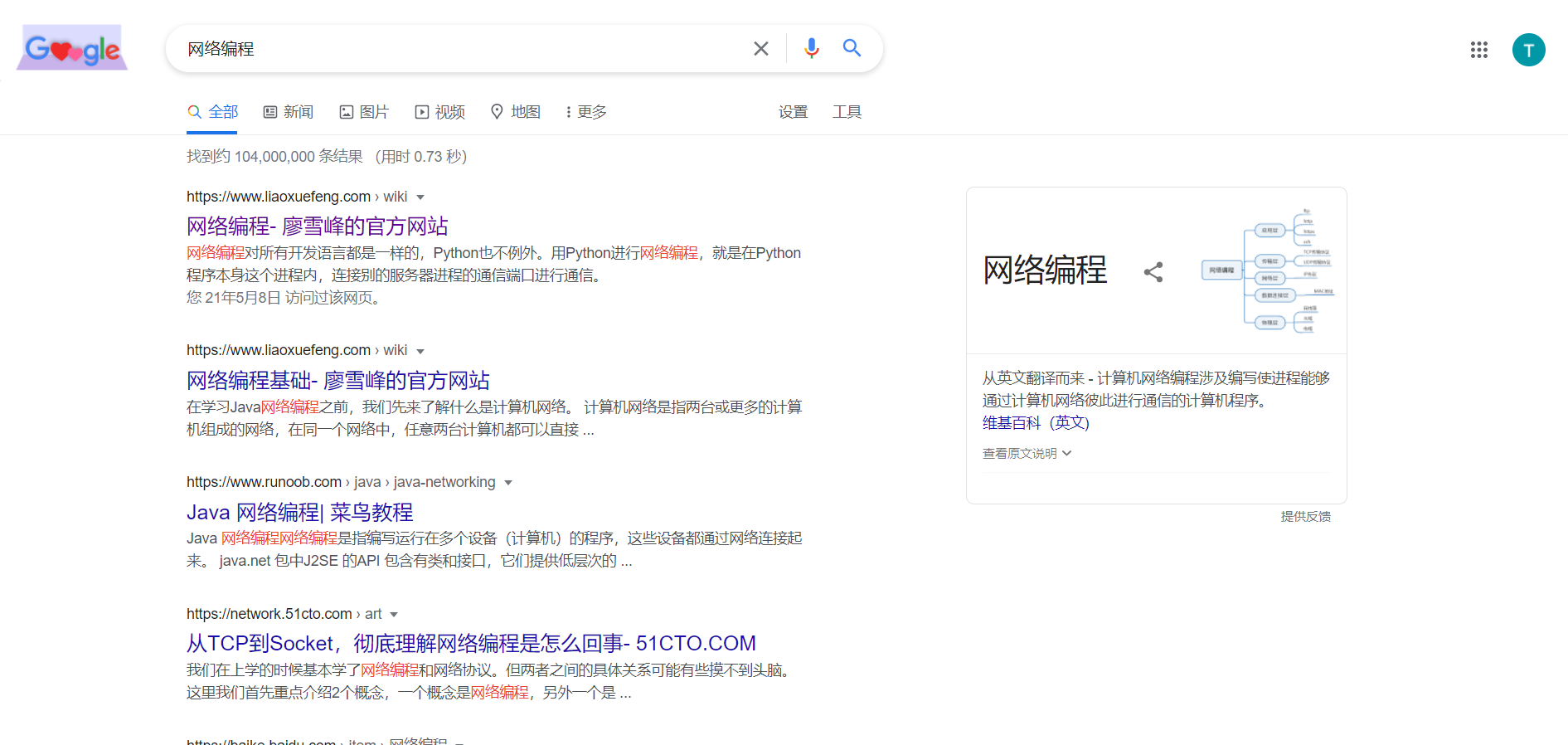1568x745 pixels.
Task: Share the 网络编程 knowledge panel
Action: coord(1153,272)
